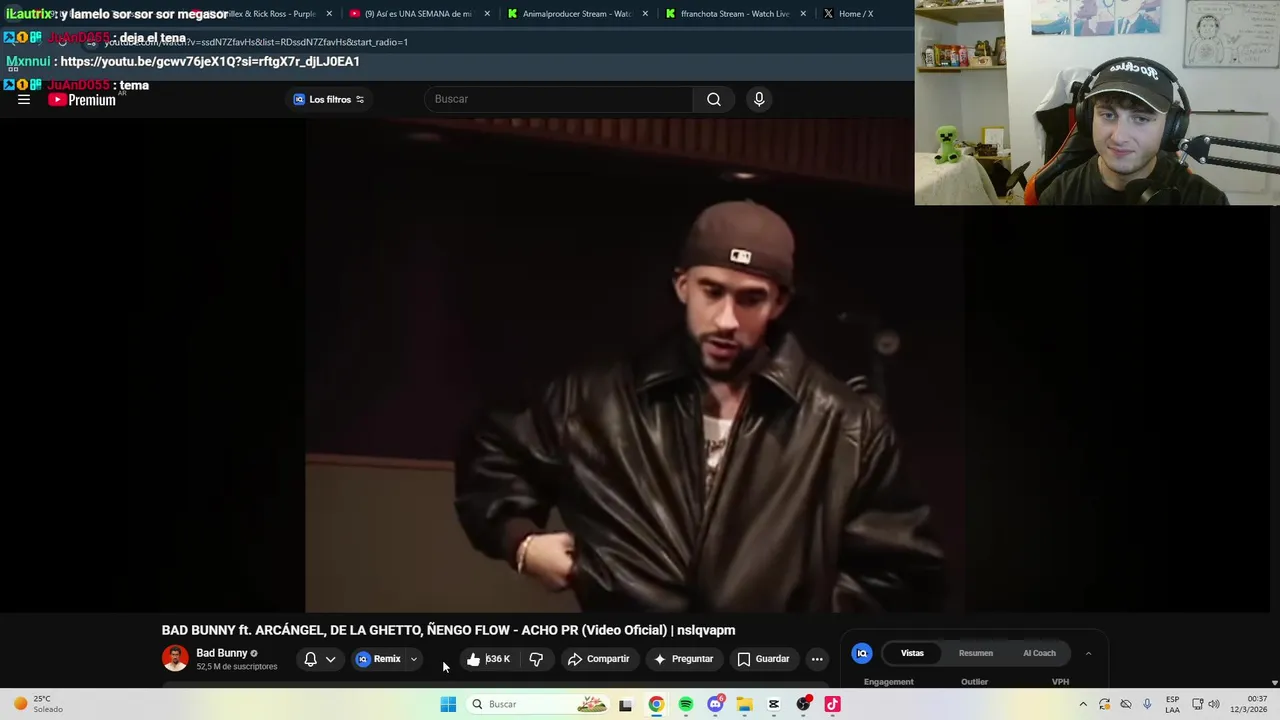
Task: Click the VPH column label
Action: tap(1060, 682)
